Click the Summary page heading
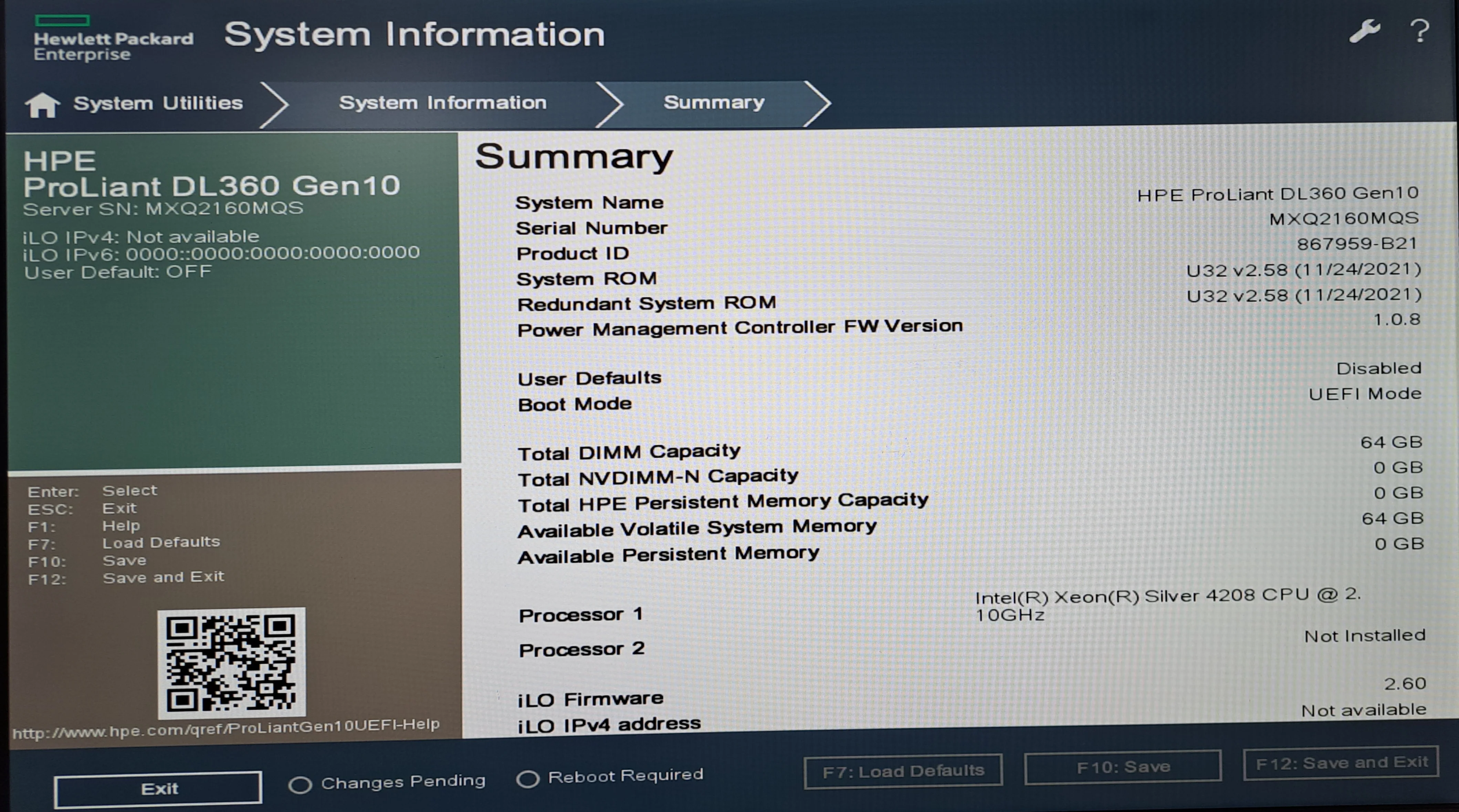 pos(574,157)
